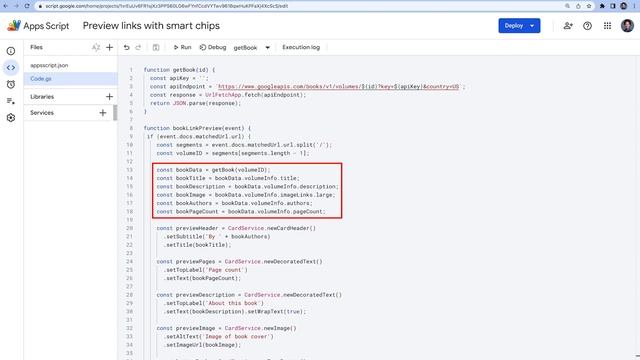
Task: Debug the selected function
Action: (213, 47)
